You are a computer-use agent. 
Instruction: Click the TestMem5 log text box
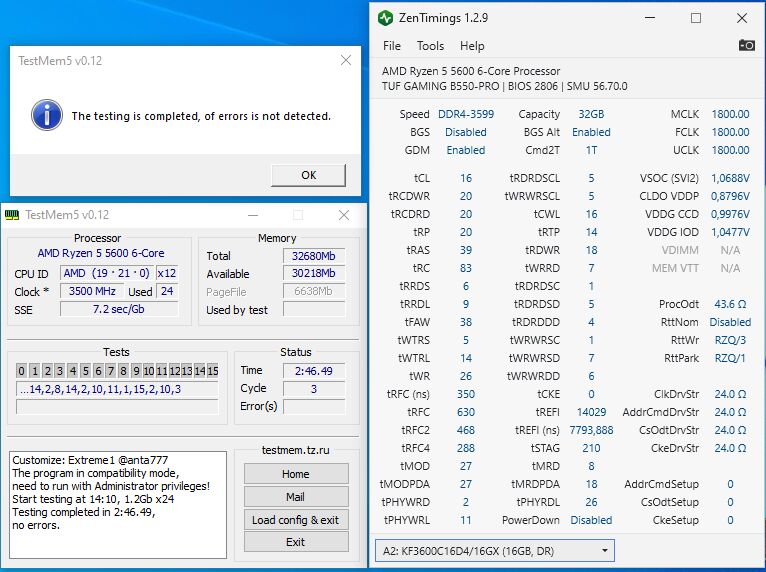(118, 505)
